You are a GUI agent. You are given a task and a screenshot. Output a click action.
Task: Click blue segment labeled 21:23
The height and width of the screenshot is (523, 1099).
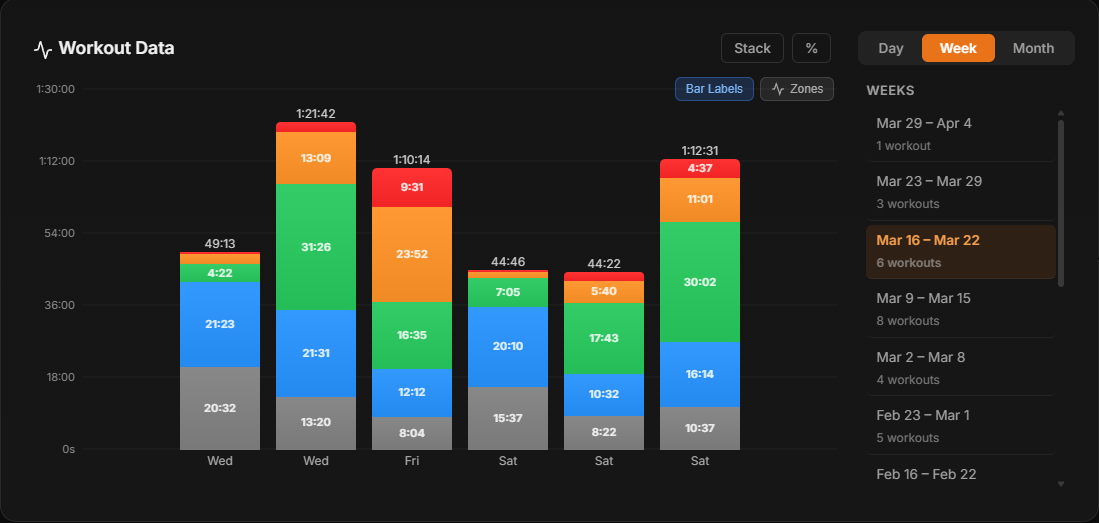point(220,325)
